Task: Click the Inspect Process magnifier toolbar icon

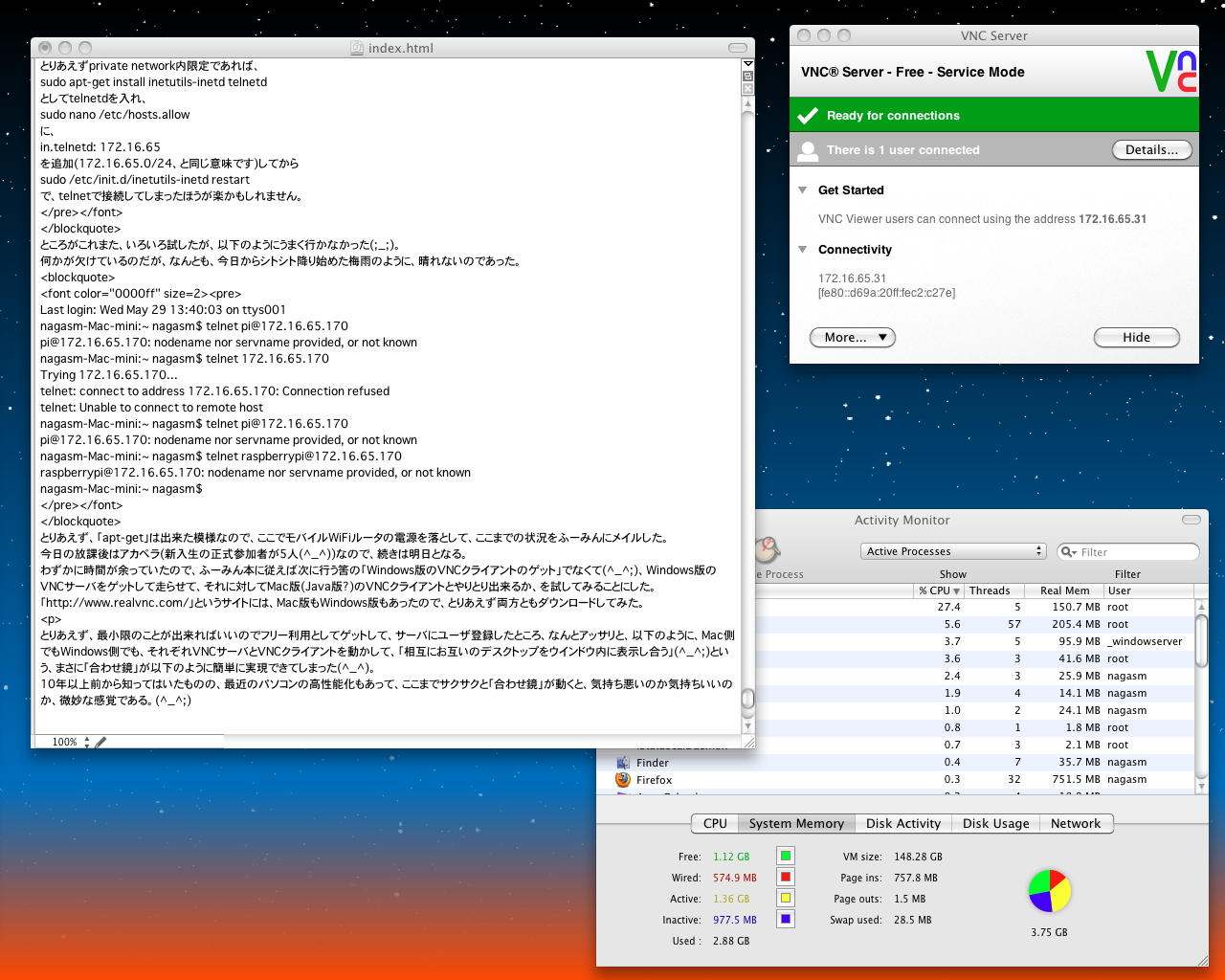Action: (x=766, y=550)
